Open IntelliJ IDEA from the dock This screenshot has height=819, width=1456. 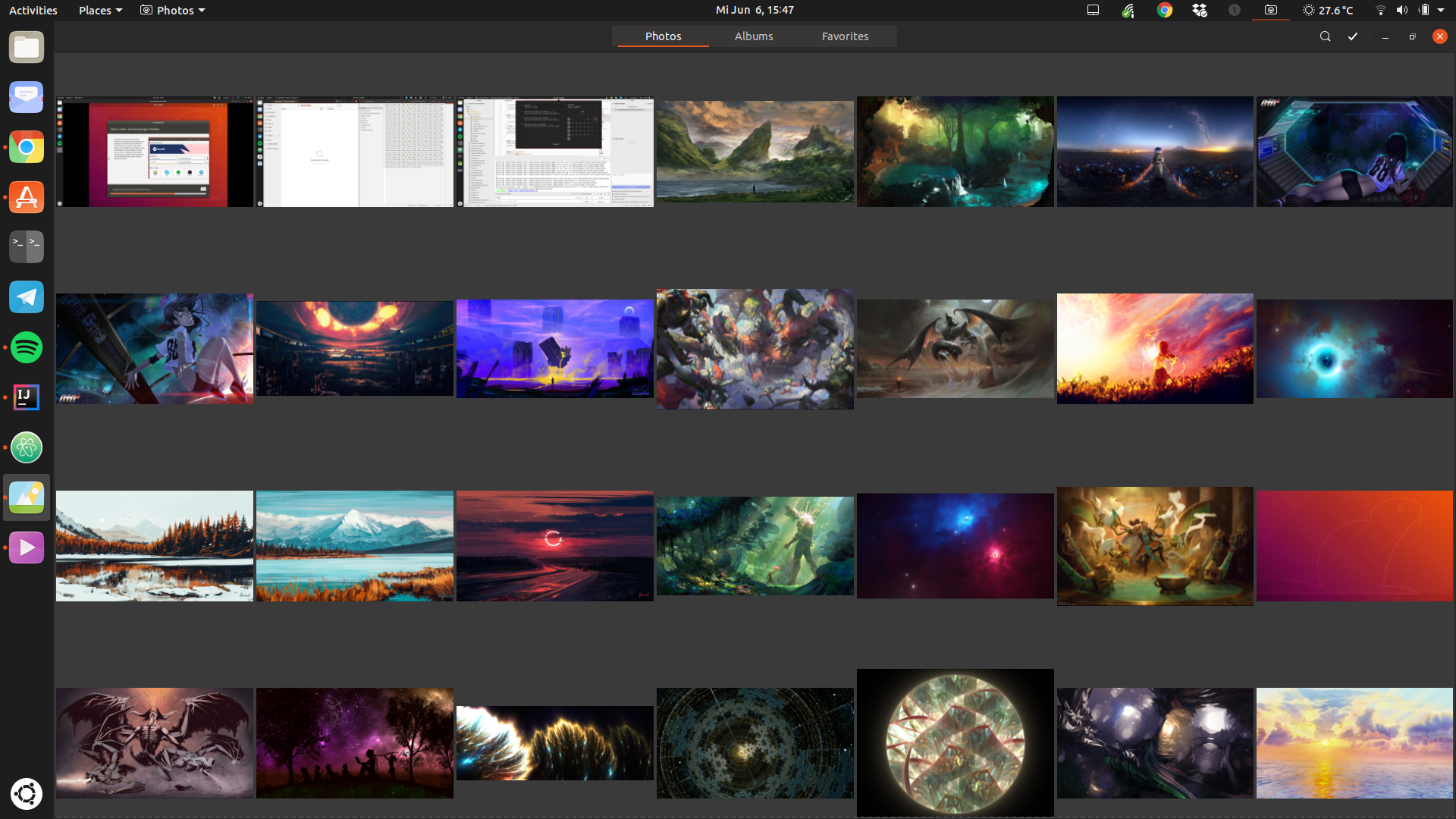pos(27,397)
